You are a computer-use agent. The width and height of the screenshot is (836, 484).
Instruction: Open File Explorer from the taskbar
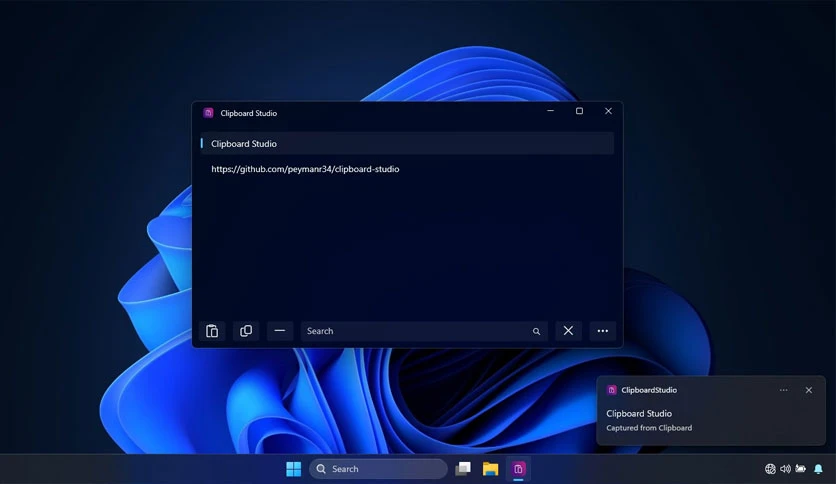point(491,469)
